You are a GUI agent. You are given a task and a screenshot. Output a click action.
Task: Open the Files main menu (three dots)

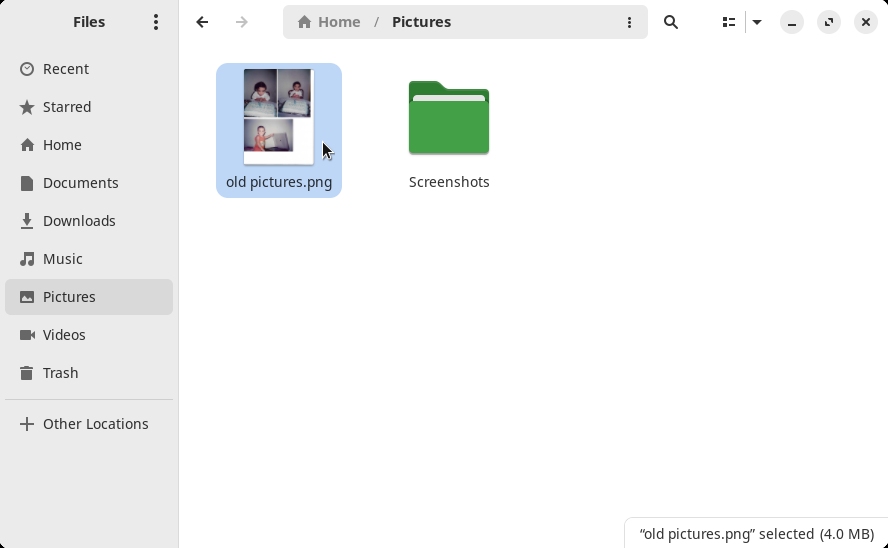[156, 22]
